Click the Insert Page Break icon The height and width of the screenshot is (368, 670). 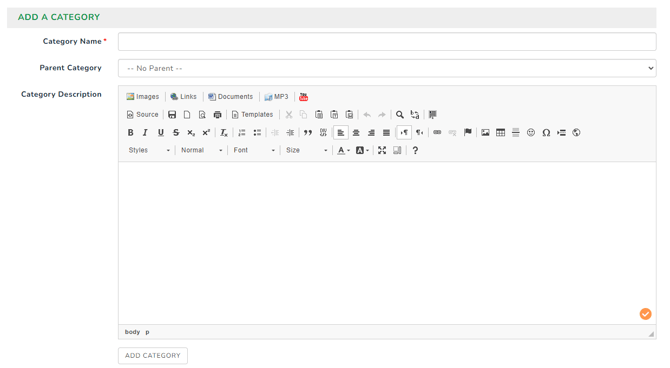[x=561, y=132]
